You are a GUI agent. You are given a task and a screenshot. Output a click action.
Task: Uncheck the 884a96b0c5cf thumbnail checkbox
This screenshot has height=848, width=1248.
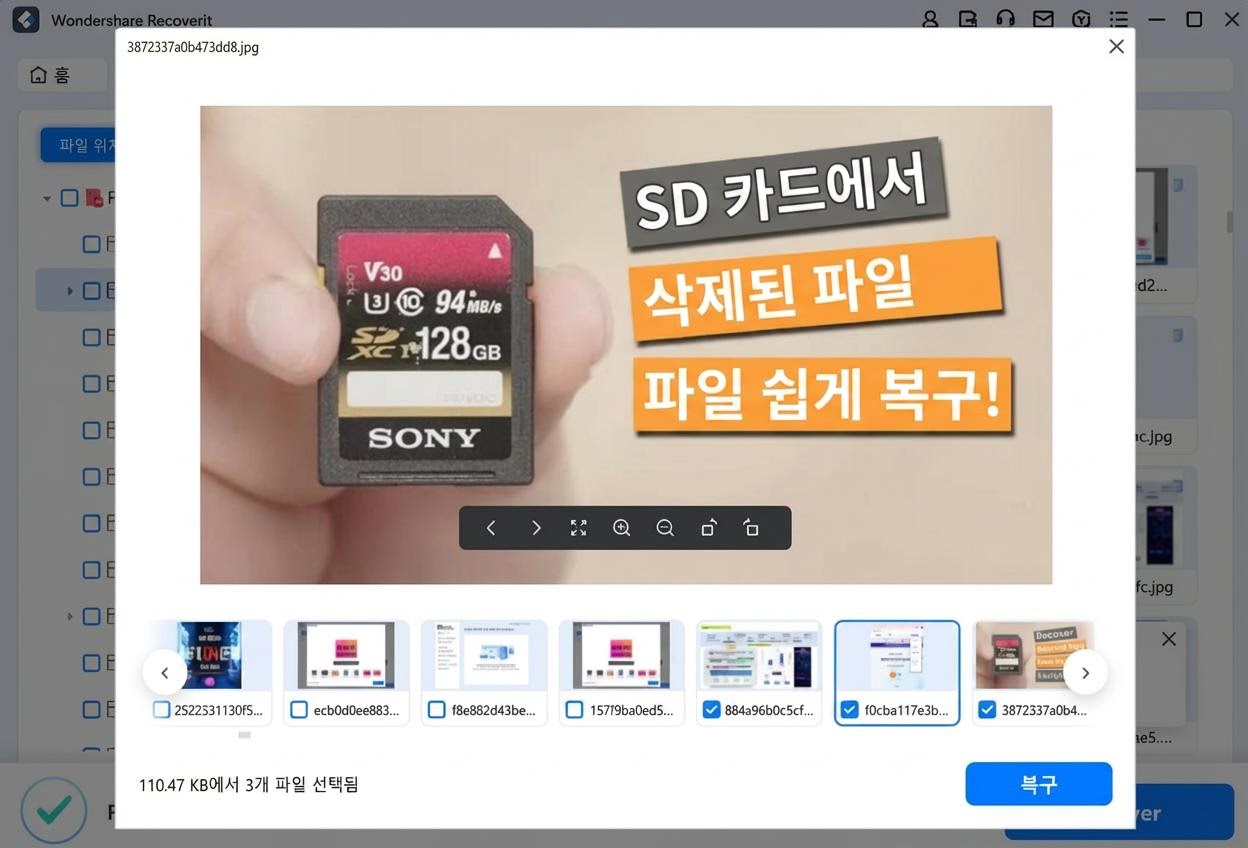pos(711,710)
